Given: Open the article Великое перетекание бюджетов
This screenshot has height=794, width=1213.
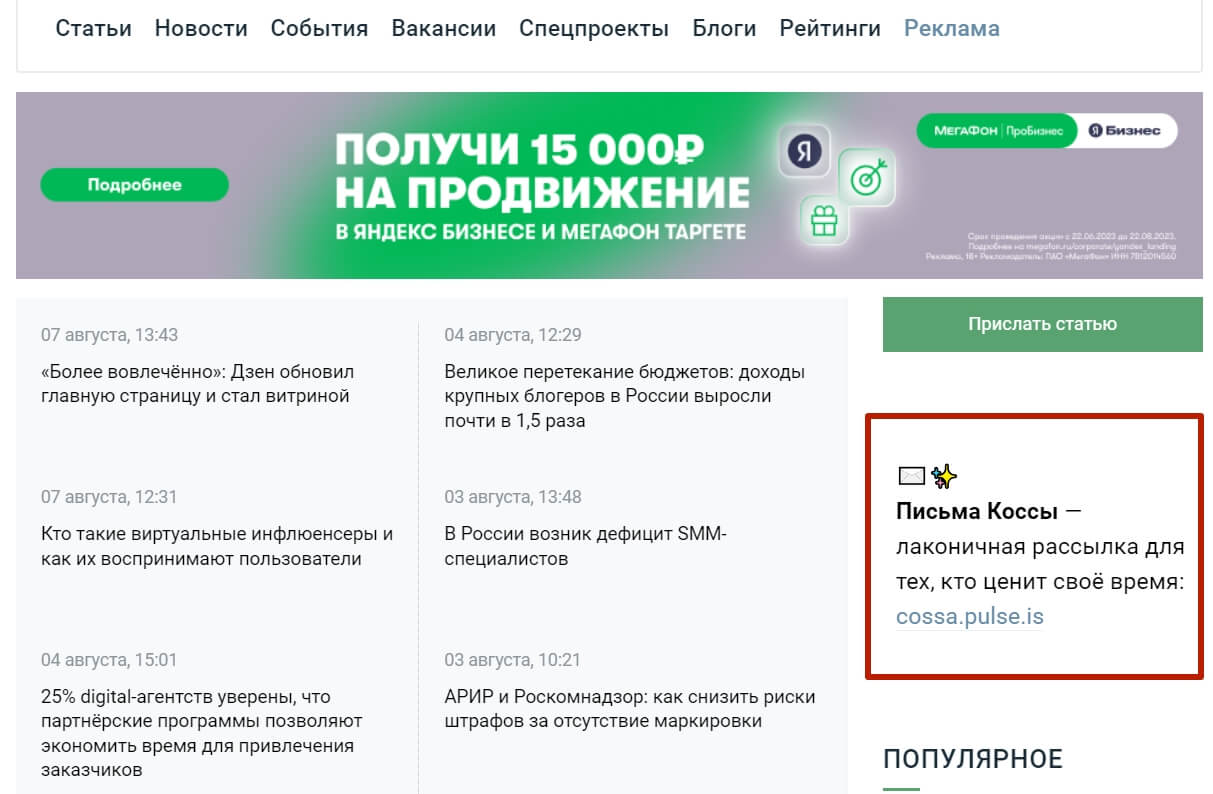Looking at the screenshot, I should tap(624, 396).
